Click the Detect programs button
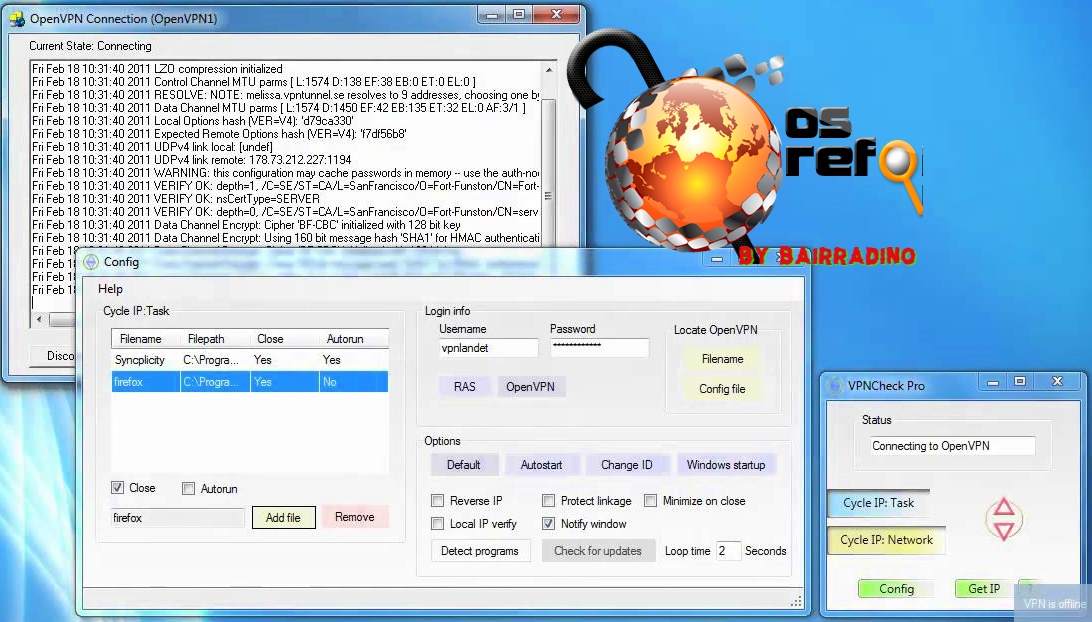 tap(480, 551)
